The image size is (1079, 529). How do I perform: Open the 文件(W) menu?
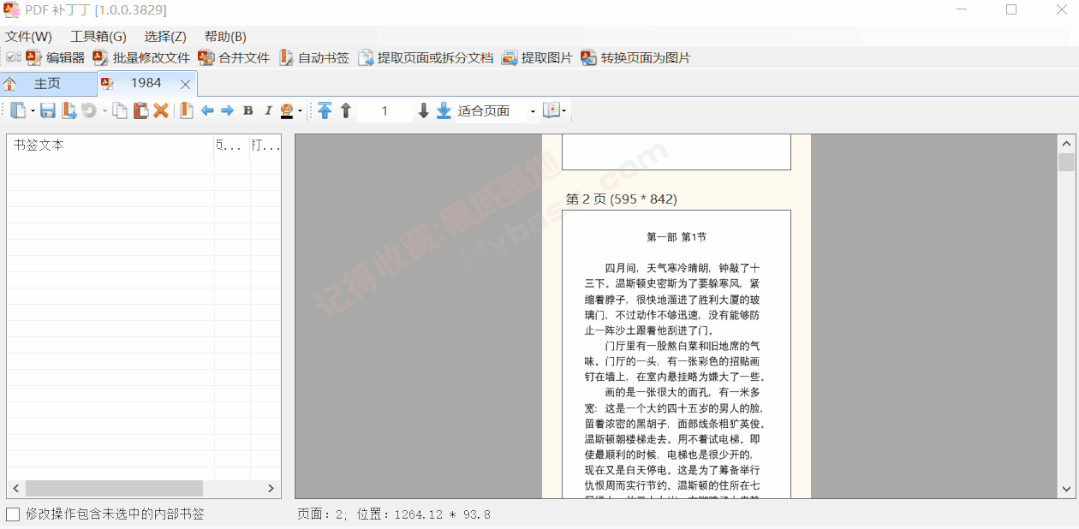pos(29,36)
